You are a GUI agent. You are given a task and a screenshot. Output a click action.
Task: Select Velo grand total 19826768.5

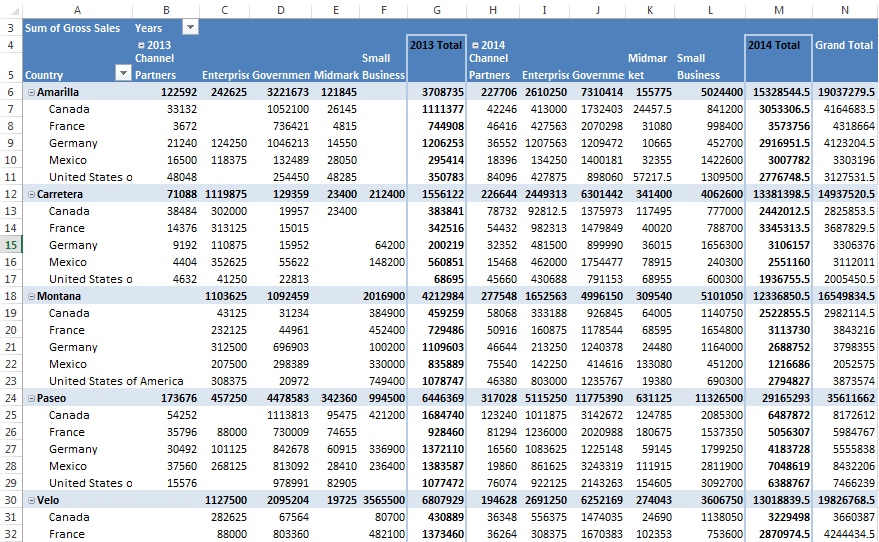(x=845, y=500)
